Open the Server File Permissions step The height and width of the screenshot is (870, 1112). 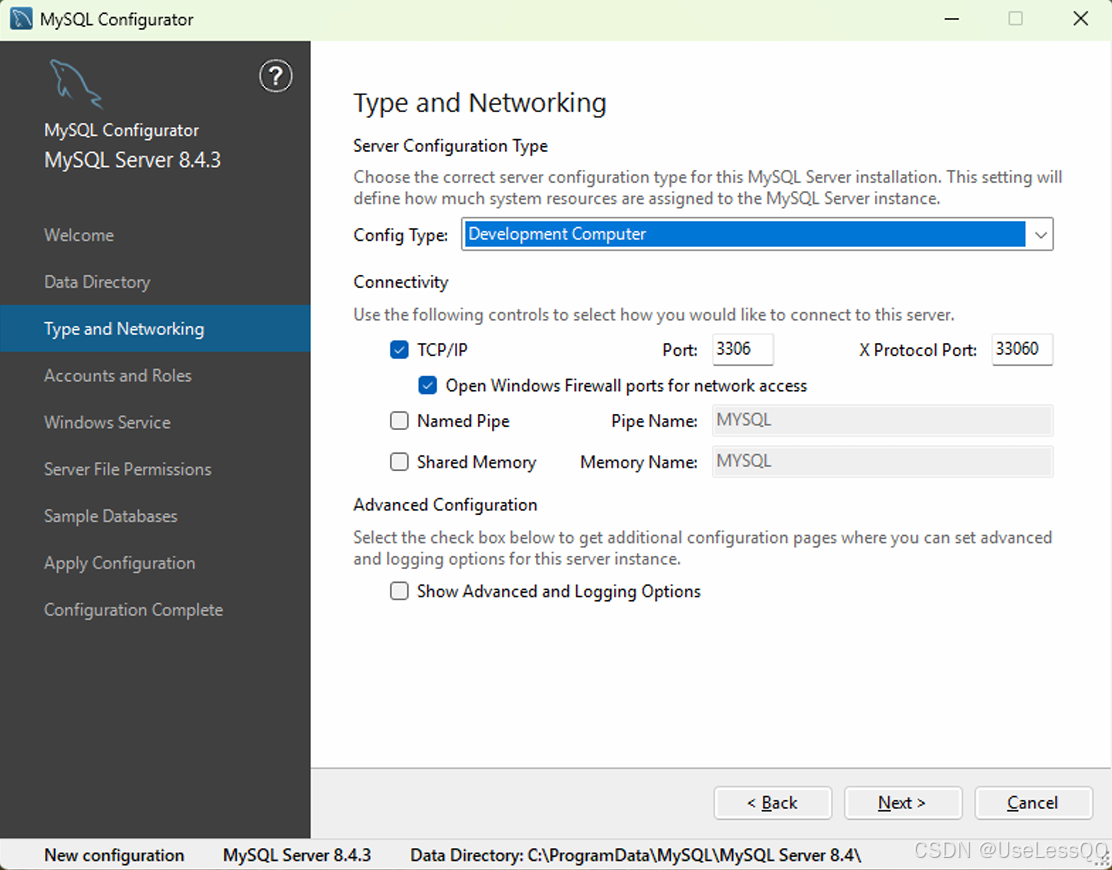click(x=128, y=469)
